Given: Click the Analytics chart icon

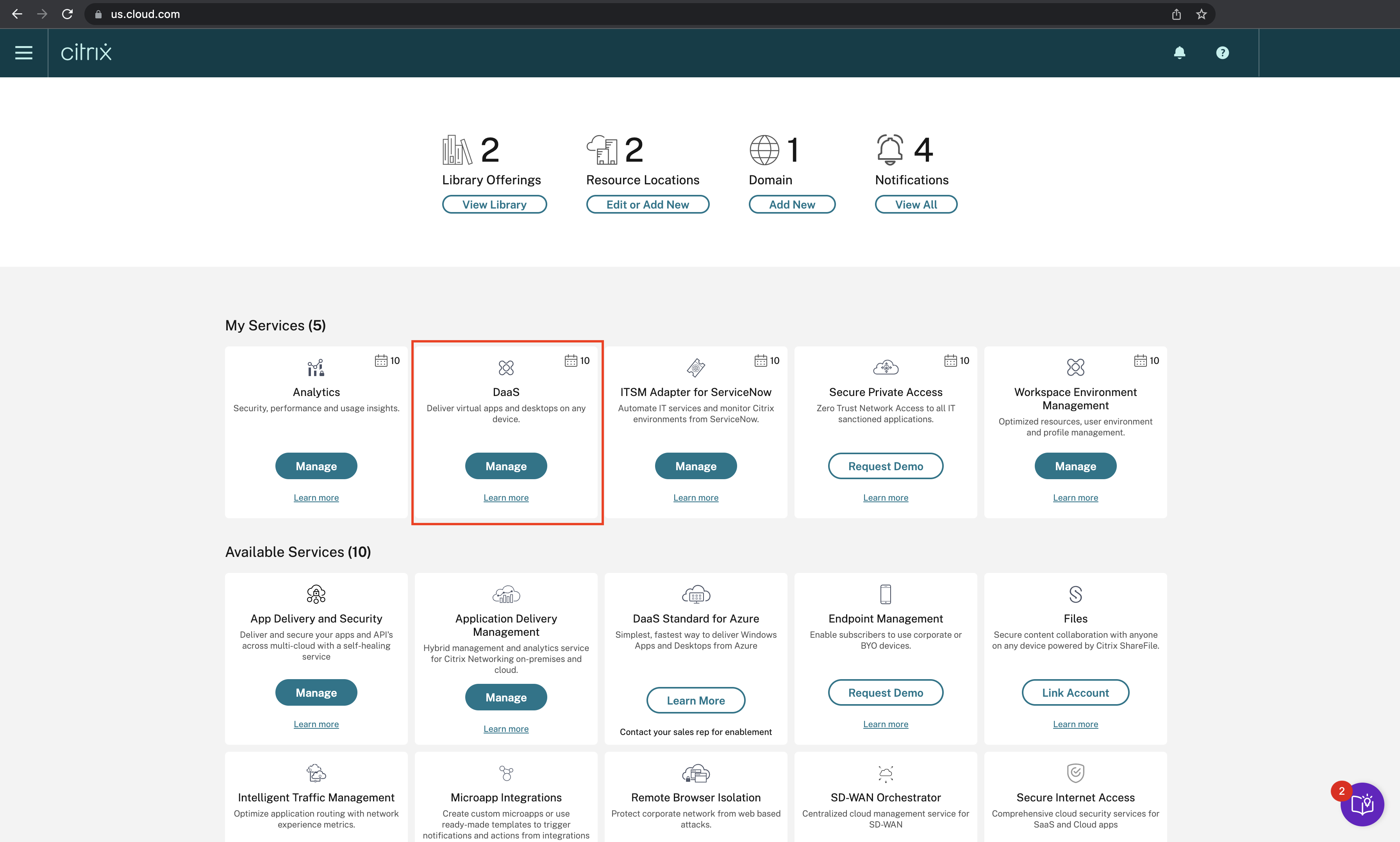Looking at the screenshot, I should (316, 367).
